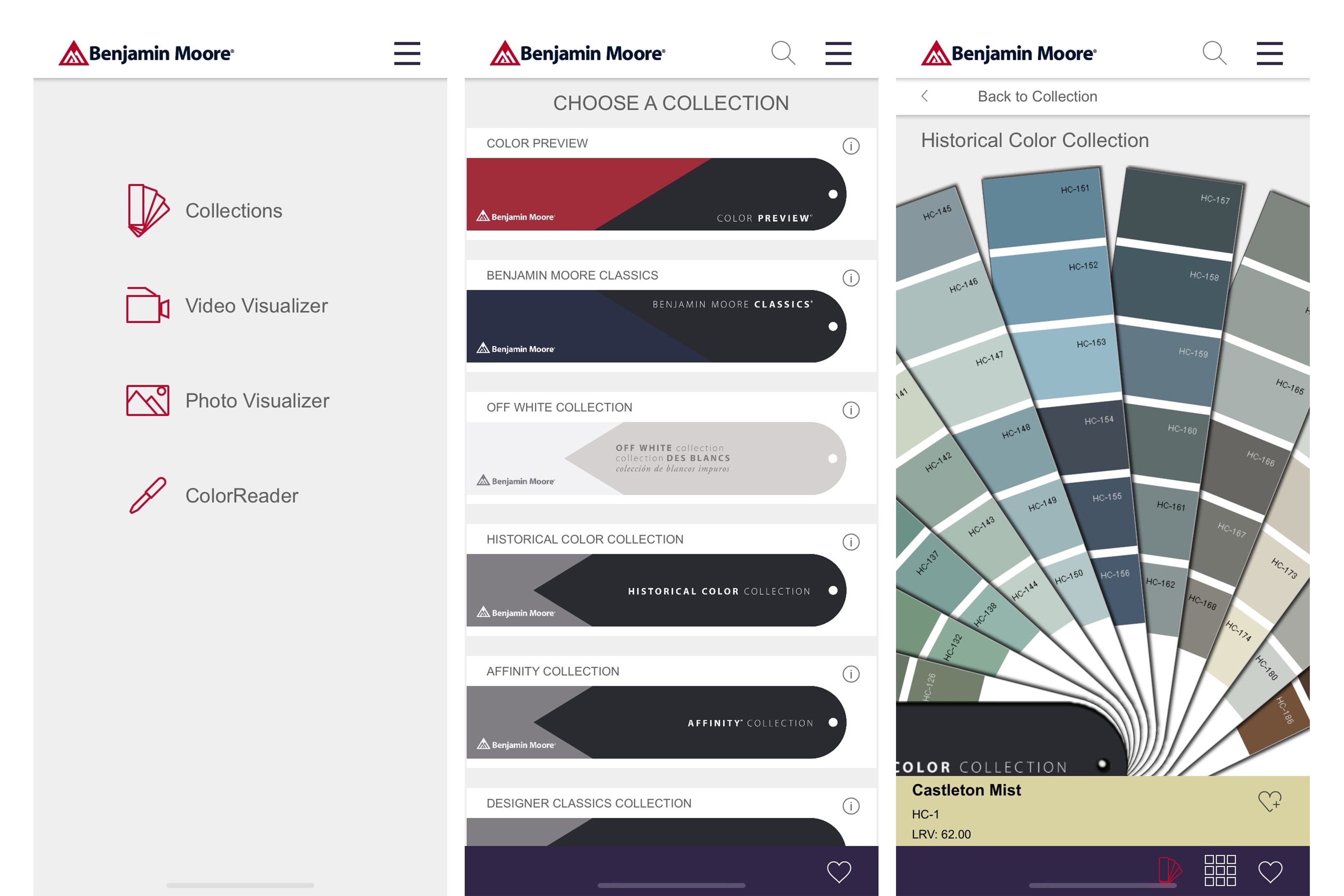Click Benjamin Moore logo on Choose a Collection screen
1344x896 pixels.
click(578, 53)
